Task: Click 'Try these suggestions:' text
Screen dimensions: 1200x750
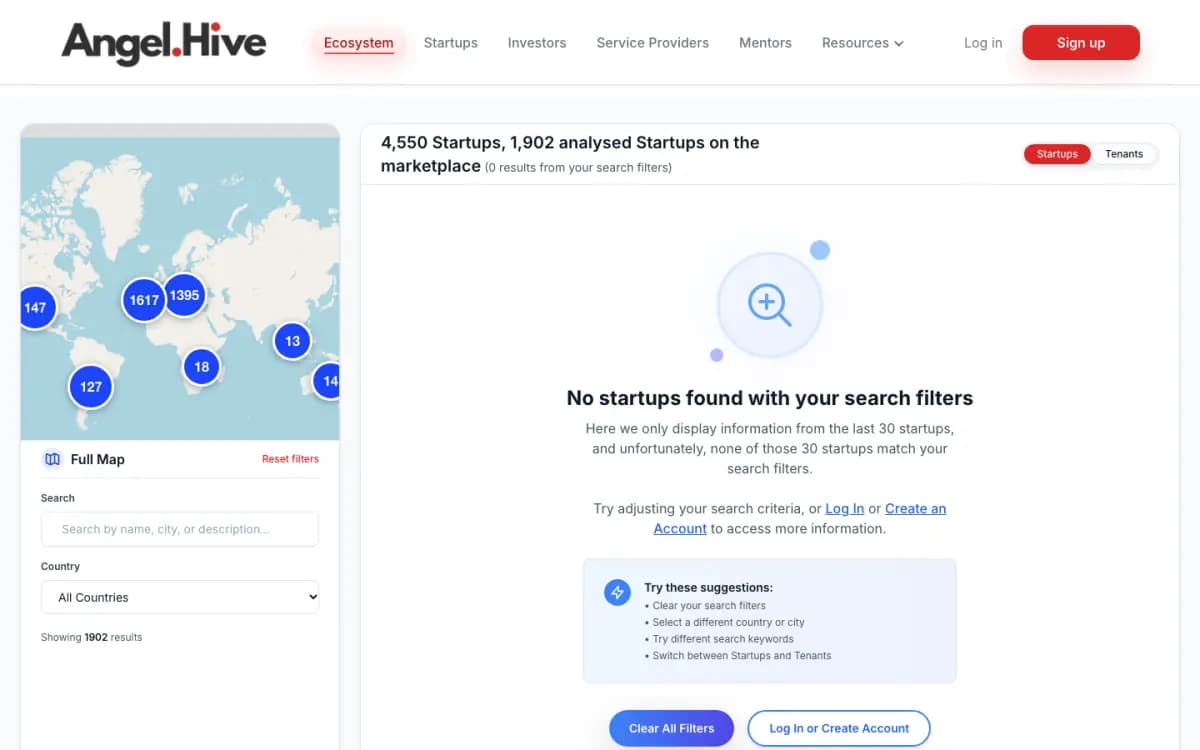Action: 709,588
